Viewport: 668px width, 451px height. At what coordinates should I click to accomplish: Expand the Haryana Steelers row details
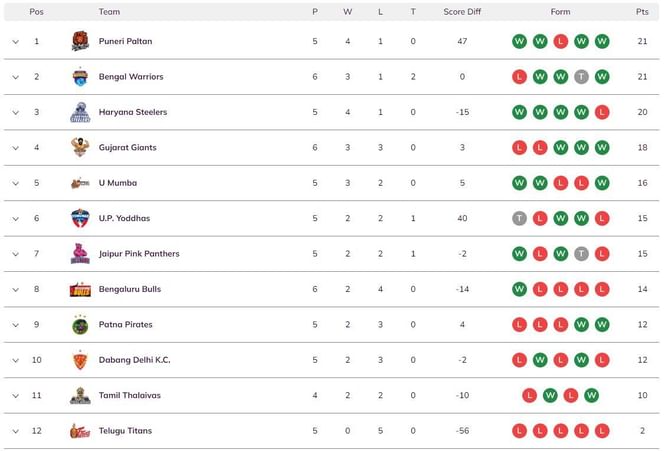(x=16, y=113)
